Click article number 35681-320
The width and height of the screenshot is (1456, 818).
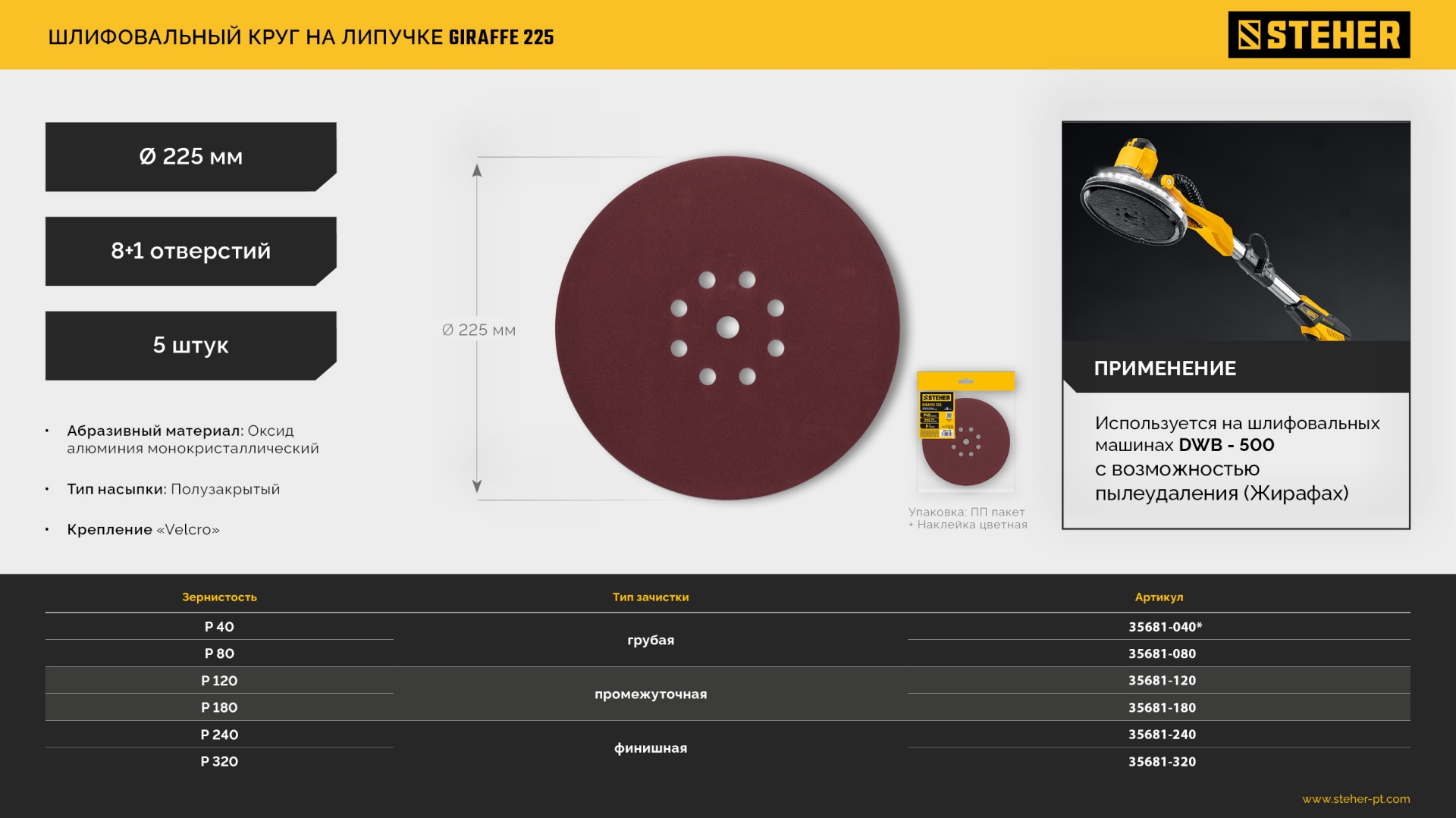[1161, 761]
